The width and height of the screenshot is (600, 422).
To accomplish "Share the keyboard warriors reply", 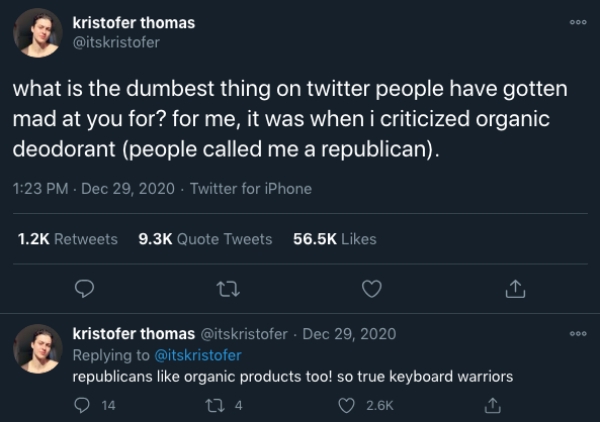I will coord(491,404).
